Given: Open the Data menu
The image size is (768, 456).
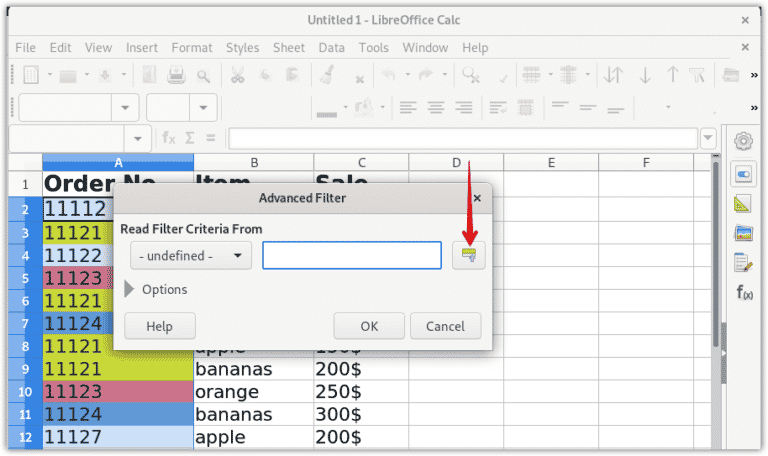Looking at the screenshot, I should tap(331, 47).
